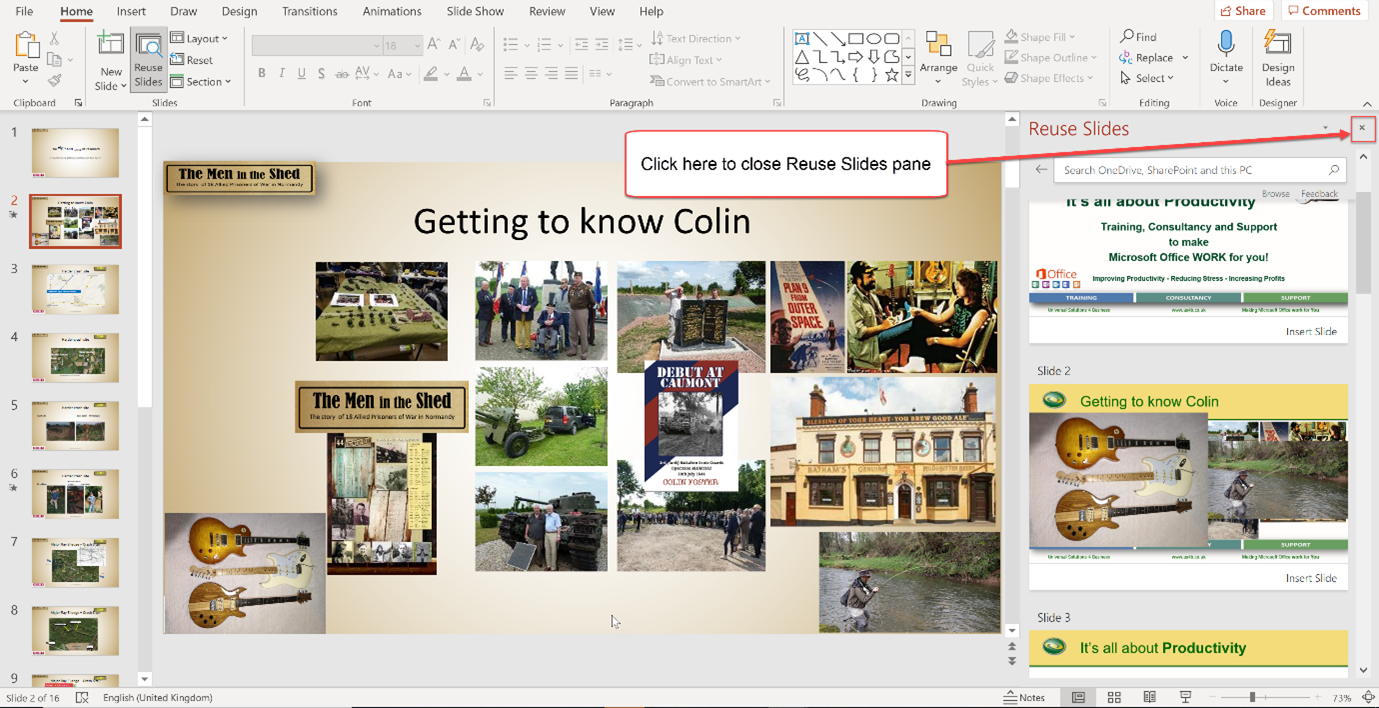The image size is (1379, 708).
Task: Center the text alignment
Action: point(530,74)
